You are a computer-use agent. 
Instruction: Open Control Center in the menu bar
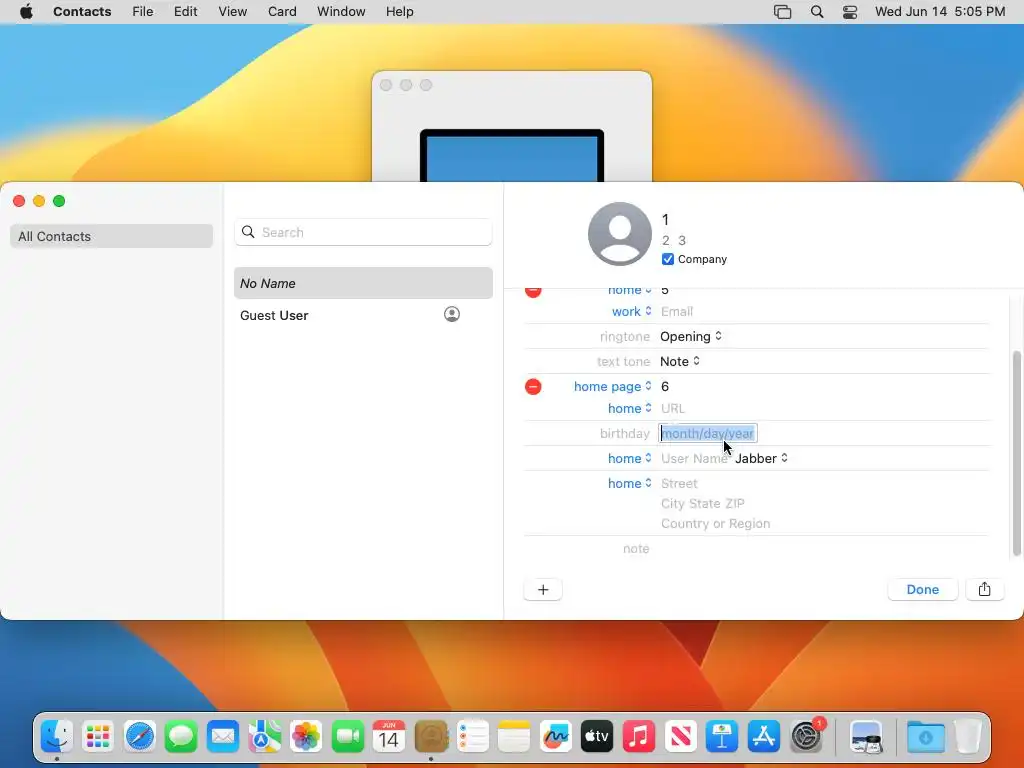850,12
